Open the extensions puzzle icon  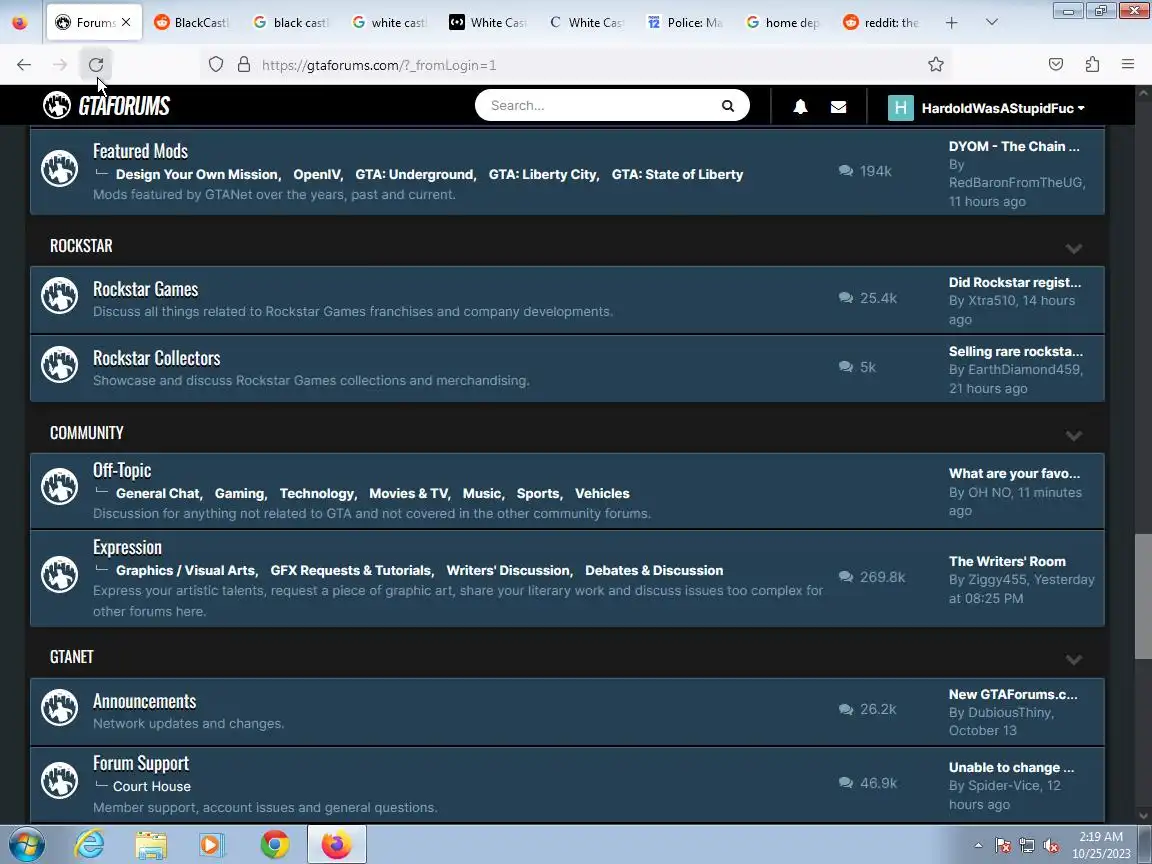click(1092, 65)
